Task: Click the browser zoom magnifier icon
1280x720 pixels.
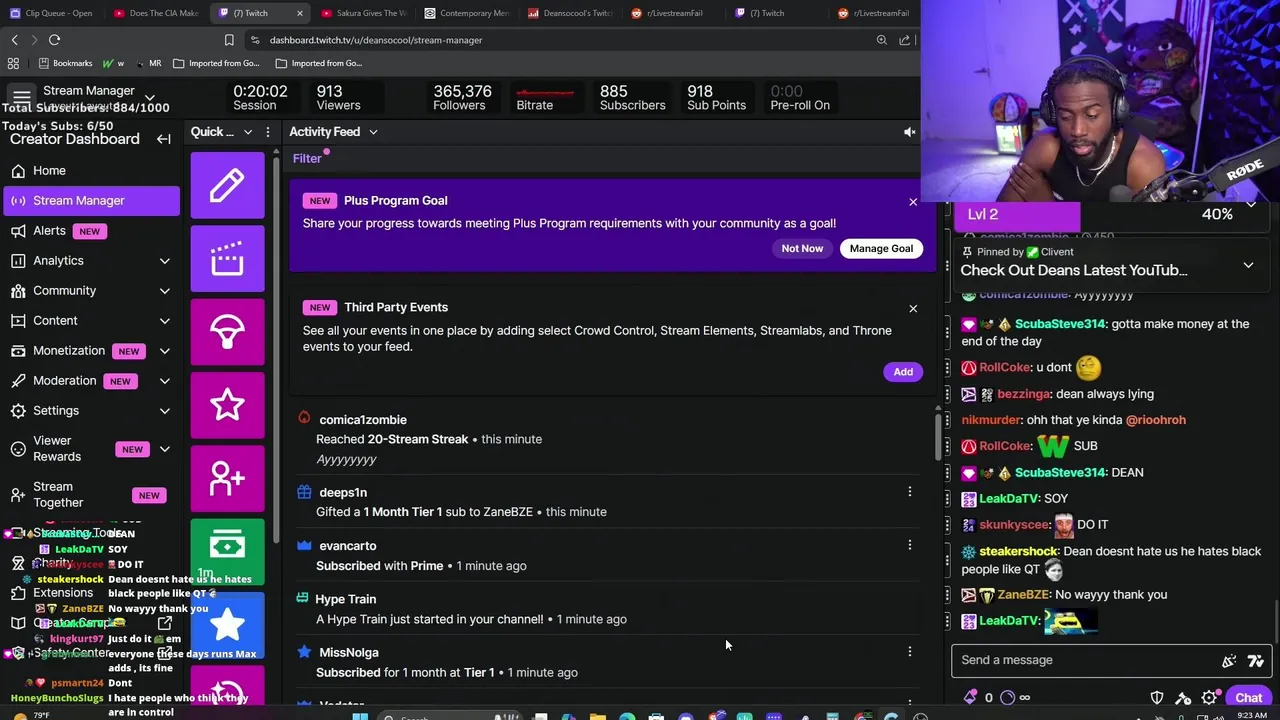Action: tap(881, 40)
